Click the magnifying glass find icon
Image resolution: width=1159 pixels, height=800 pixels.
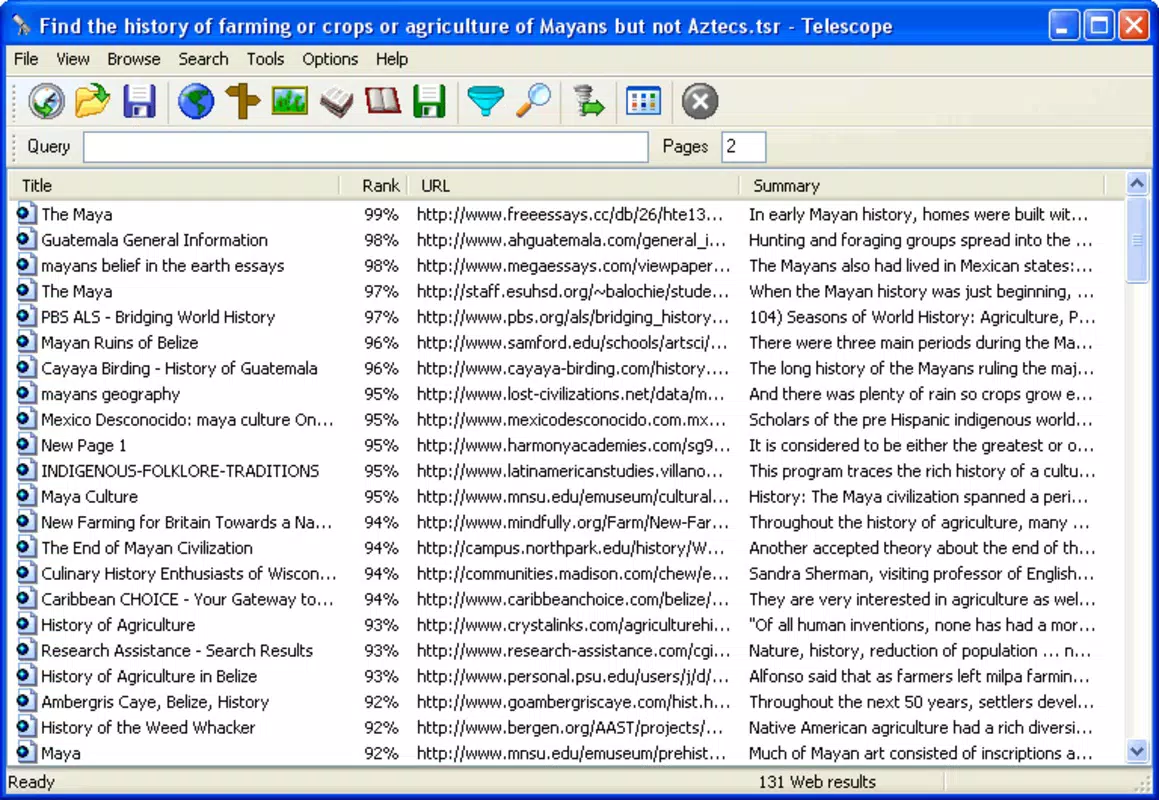click(533, 101)
